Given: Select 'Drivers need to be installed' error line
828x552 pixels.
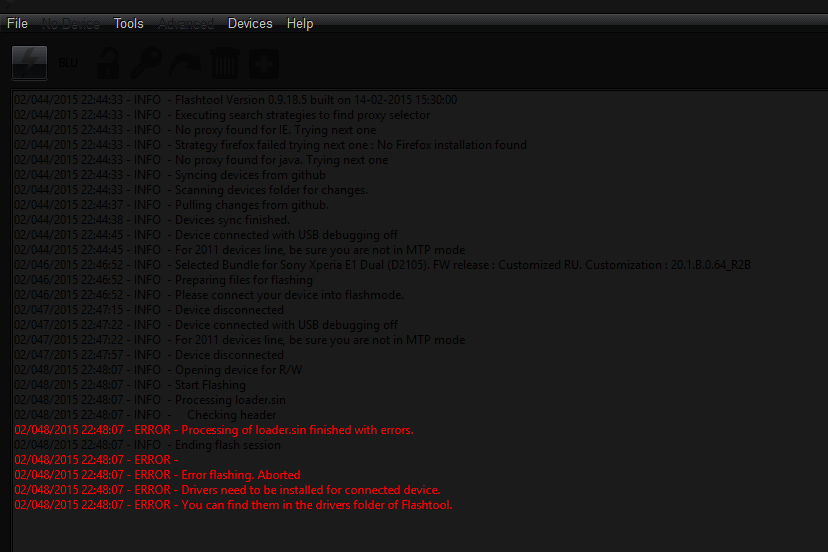Looking at the screenshot, I should [x=228, y=490].
